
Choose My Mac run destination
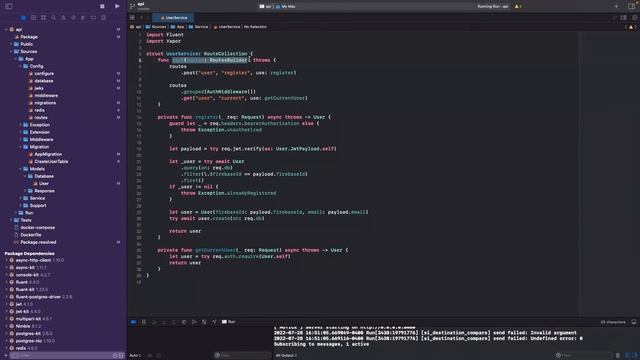tap(286, 7)
